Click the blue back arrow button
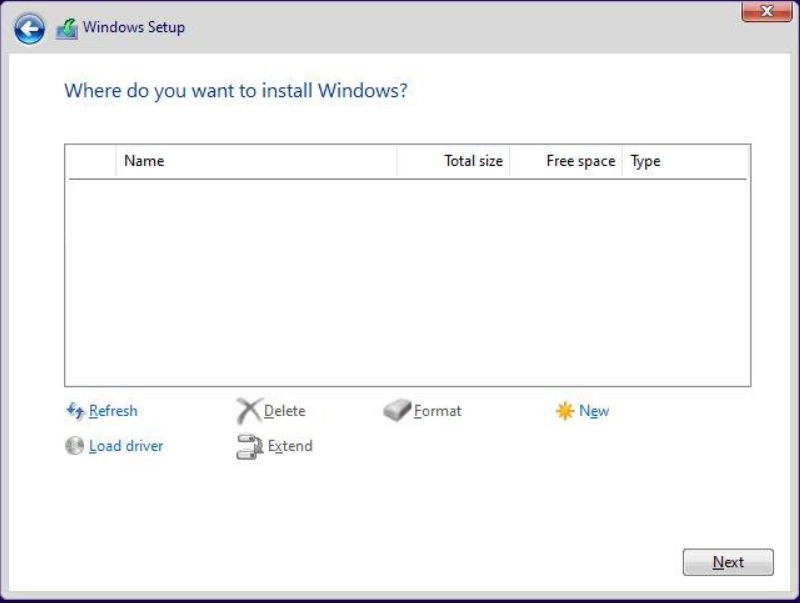Image resolution: width=800 pixels, height=603 pixels. click(x=29, y=29)
